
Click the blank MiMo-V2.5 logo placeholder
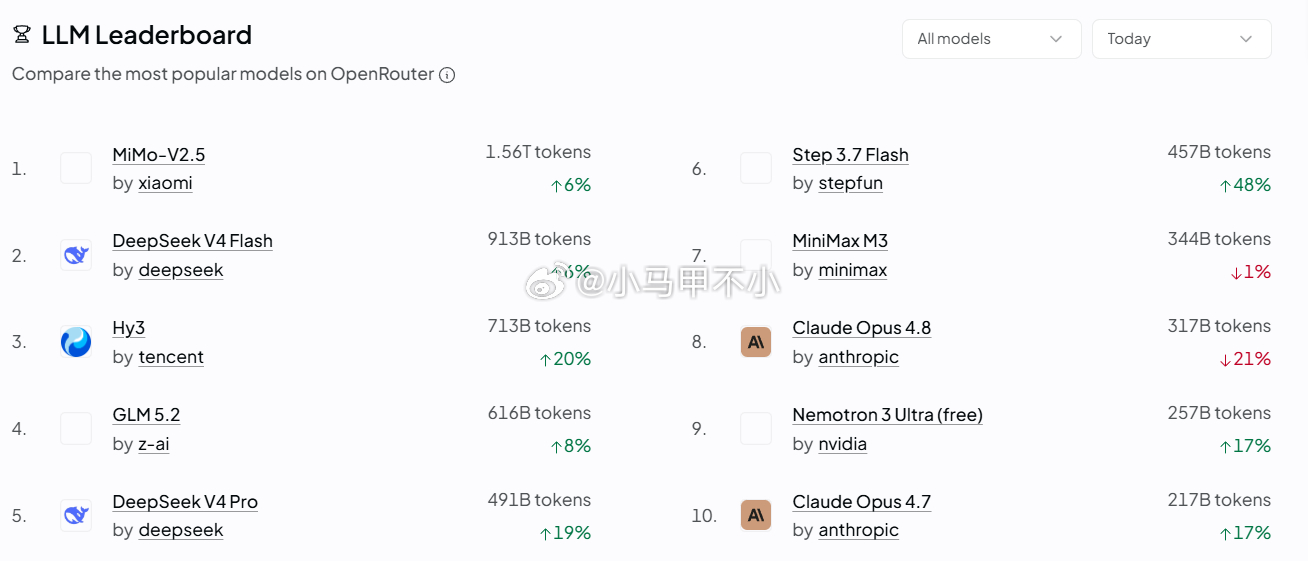(76, 168)
